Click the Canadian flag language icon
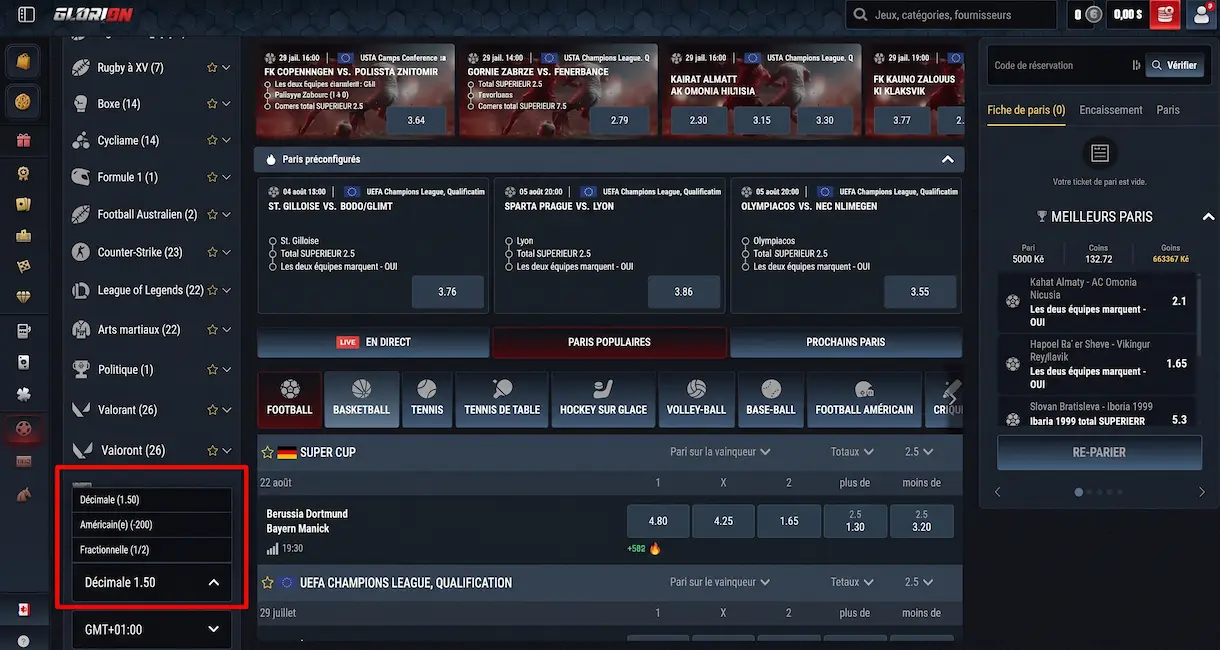 point(23,610)
